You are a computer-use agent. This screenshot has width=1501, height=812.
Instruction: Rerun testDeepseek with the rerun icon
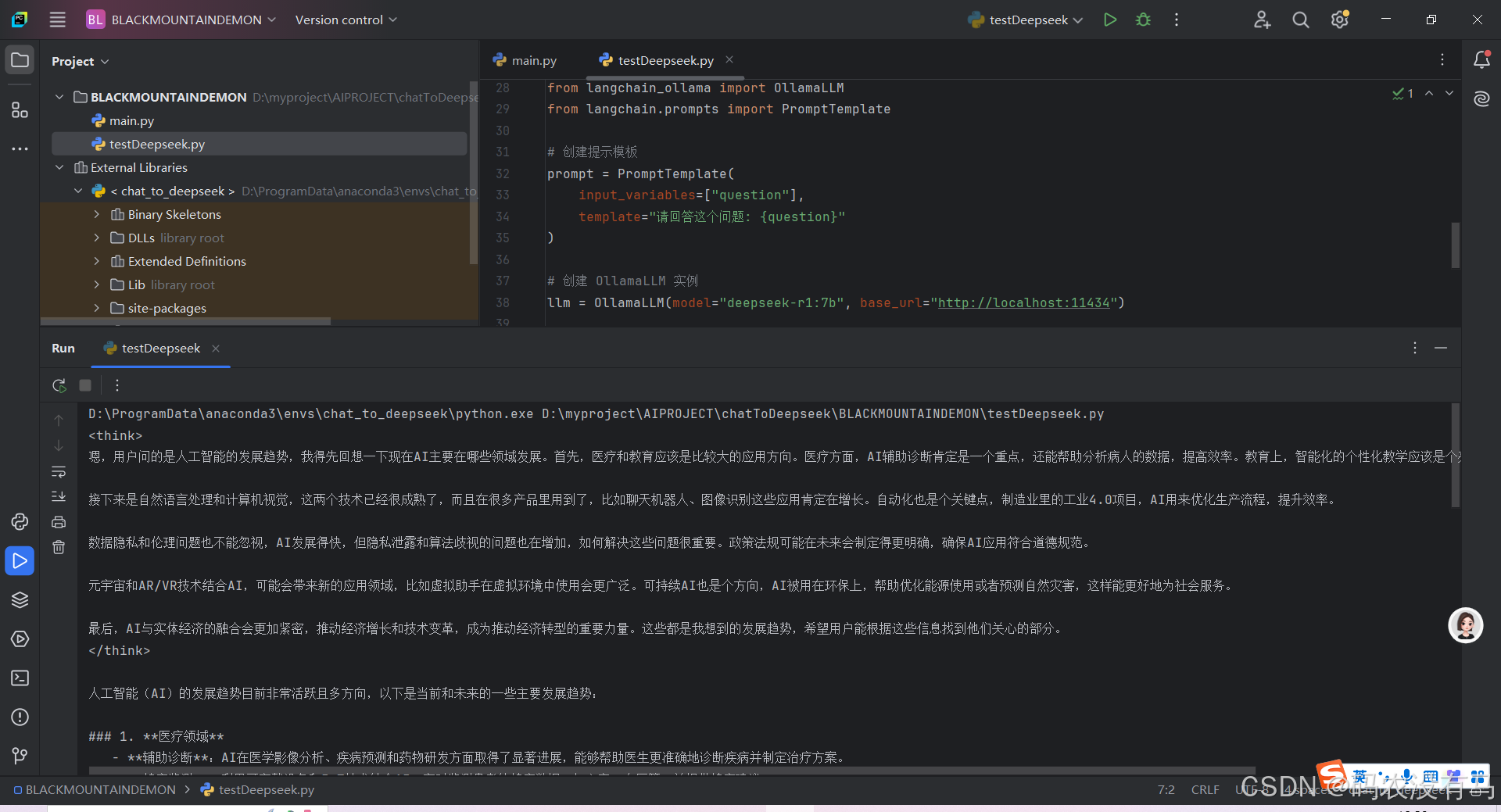[x=59, y=385]
